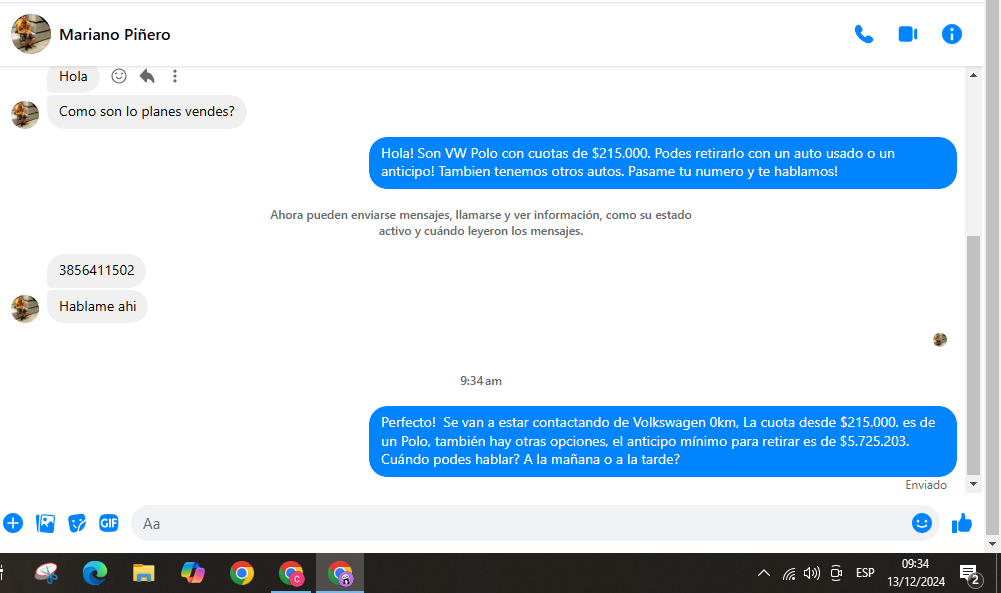This screenshot has height=593, width=1001.
Task: Click the chat scrollbar down arrow
Action: 973,484
